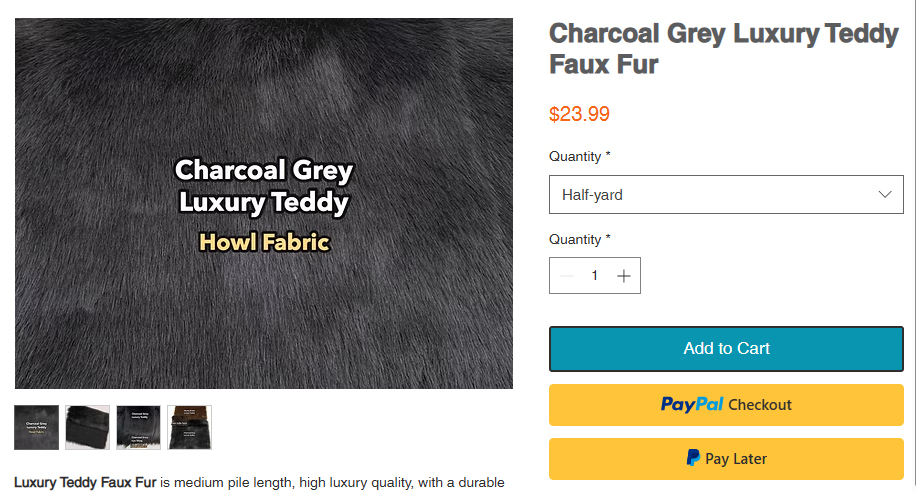Show the third product thumbnail

(138, 427)
